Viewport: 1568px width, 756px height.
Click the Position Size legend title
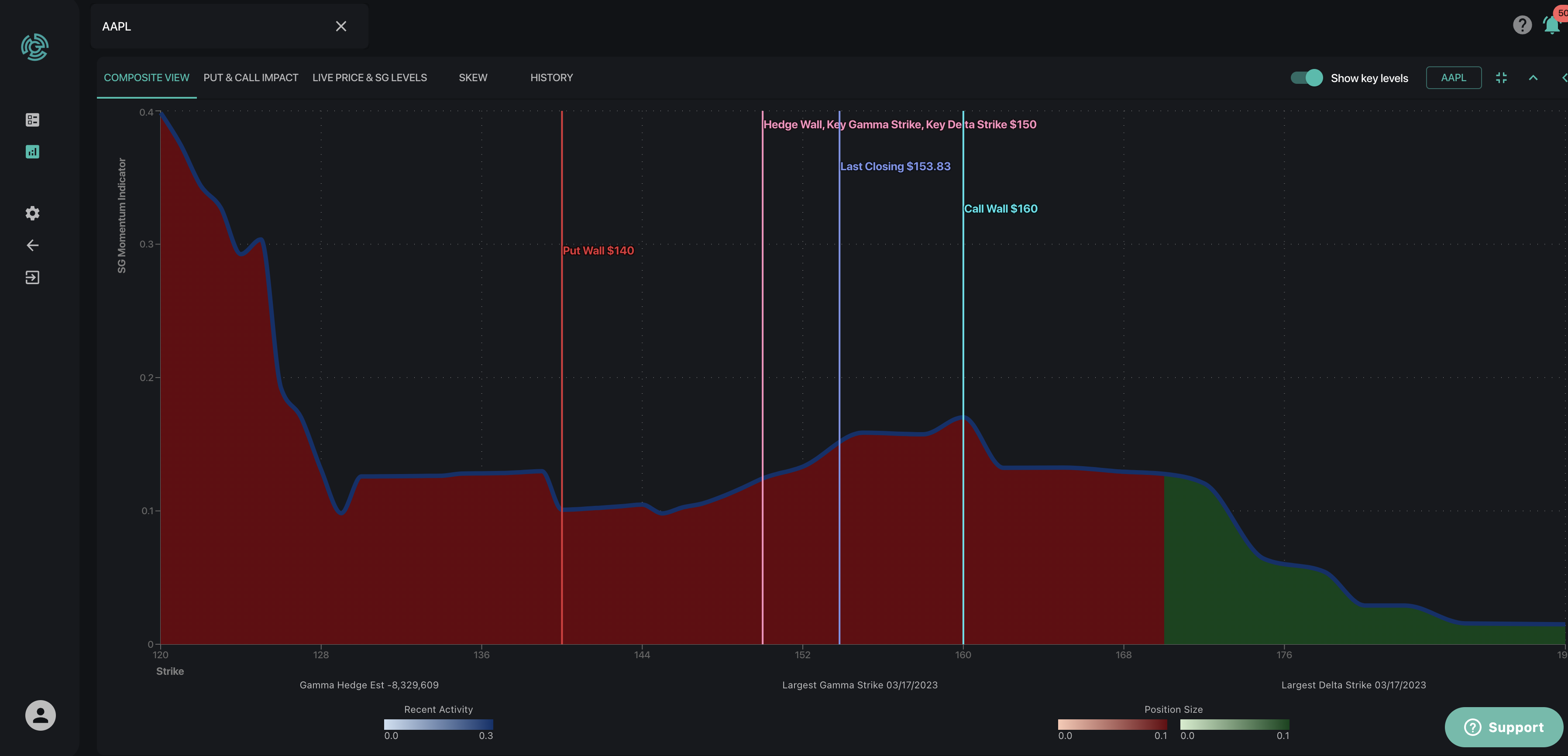pyautogui.click(x=1173, y=710)
